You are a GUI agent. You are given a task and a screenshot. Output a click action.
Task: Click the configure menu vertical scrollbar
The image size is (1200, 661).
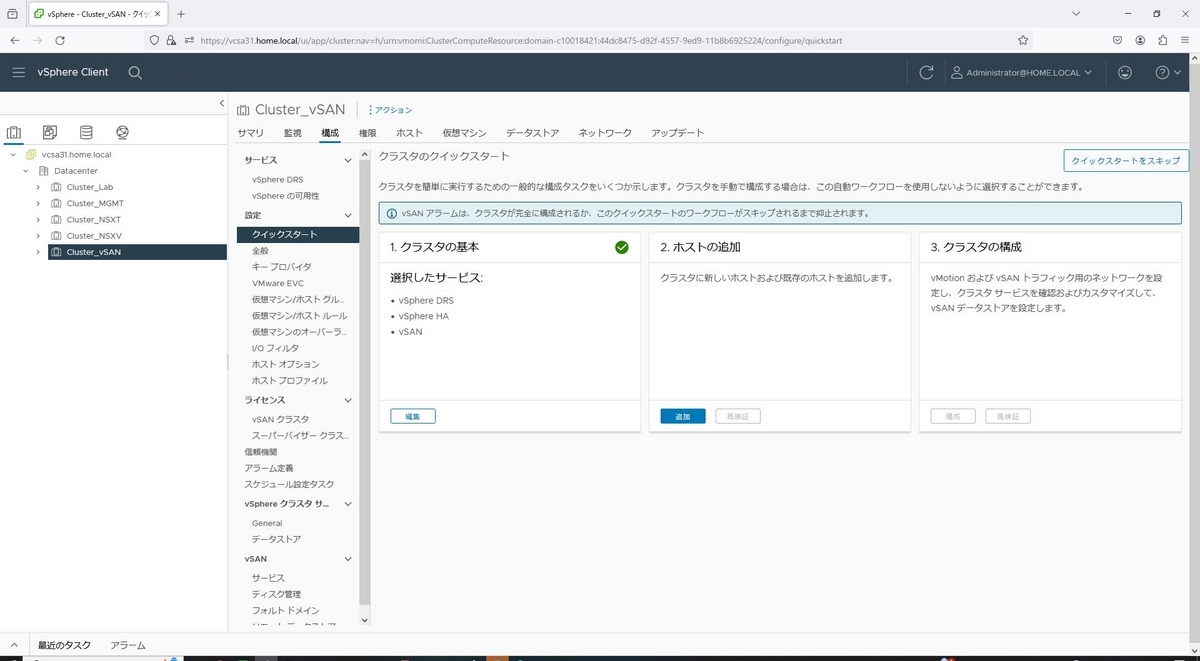[365, 380]
